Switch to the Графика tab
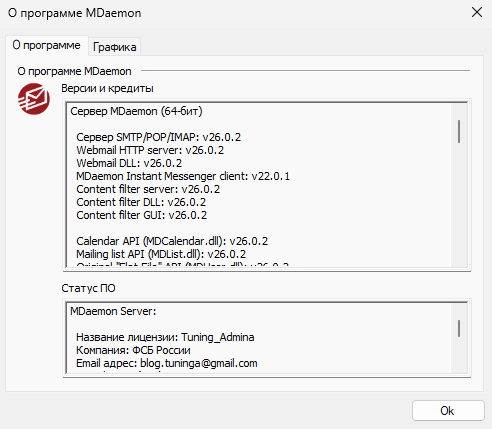This screenshot has height=429, width=492. click(114, 47)
